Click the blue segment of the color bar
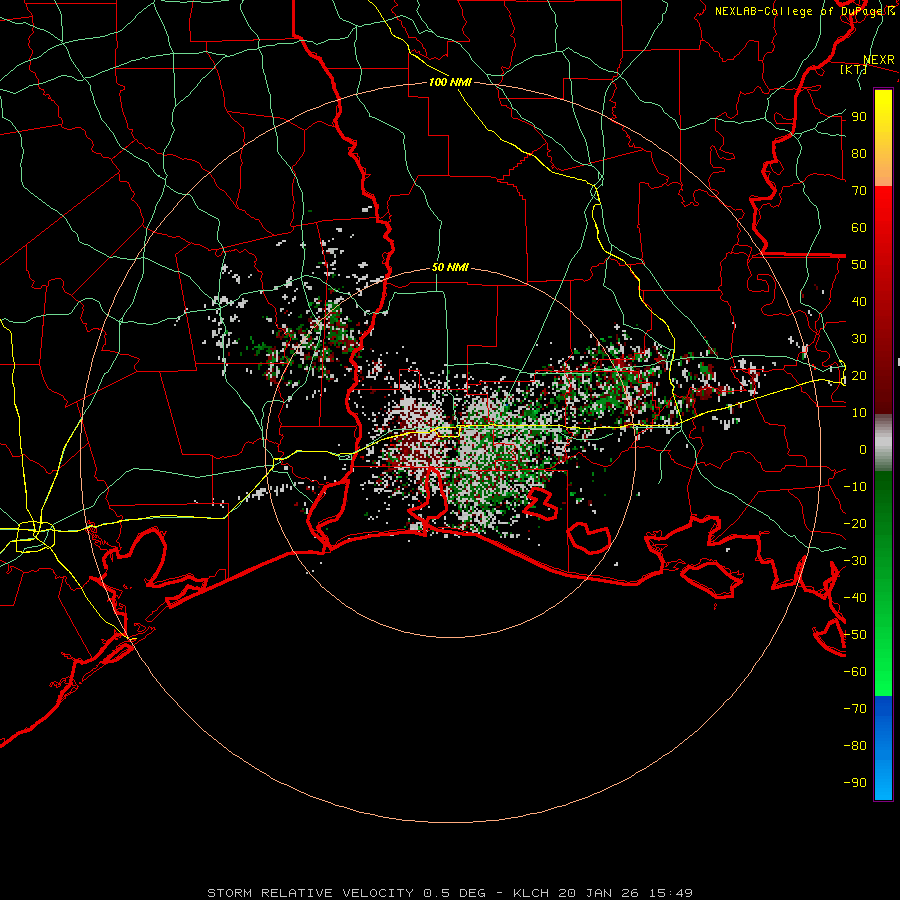This screenshot has height=900, width=900. tap(883, 747)
